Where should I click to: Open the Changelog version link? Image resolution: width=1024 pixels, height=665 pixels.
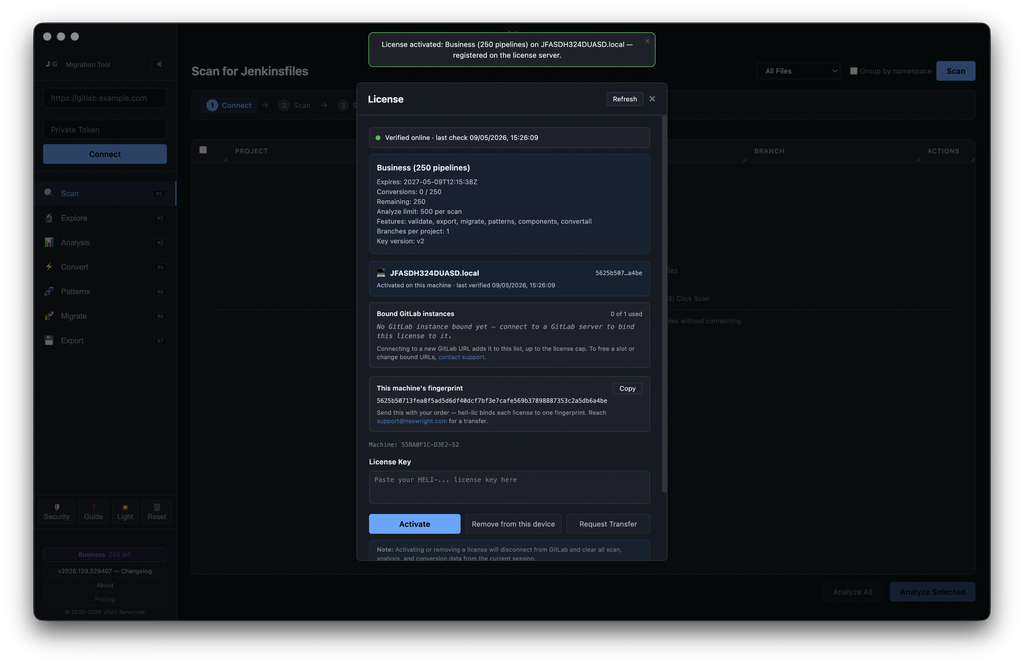[x=104, y=571]
